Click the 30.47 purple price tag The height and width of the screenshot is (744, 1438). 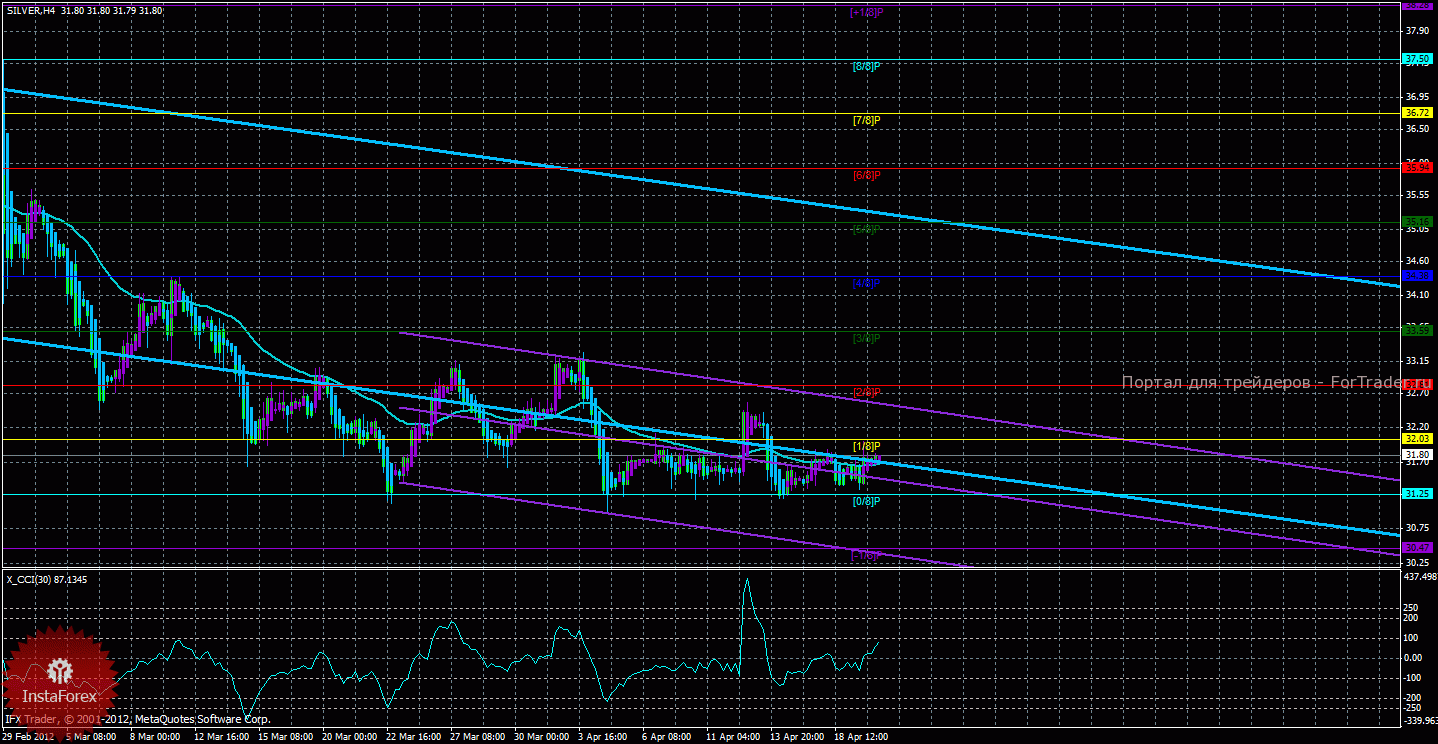click(x=1418, y=548)
